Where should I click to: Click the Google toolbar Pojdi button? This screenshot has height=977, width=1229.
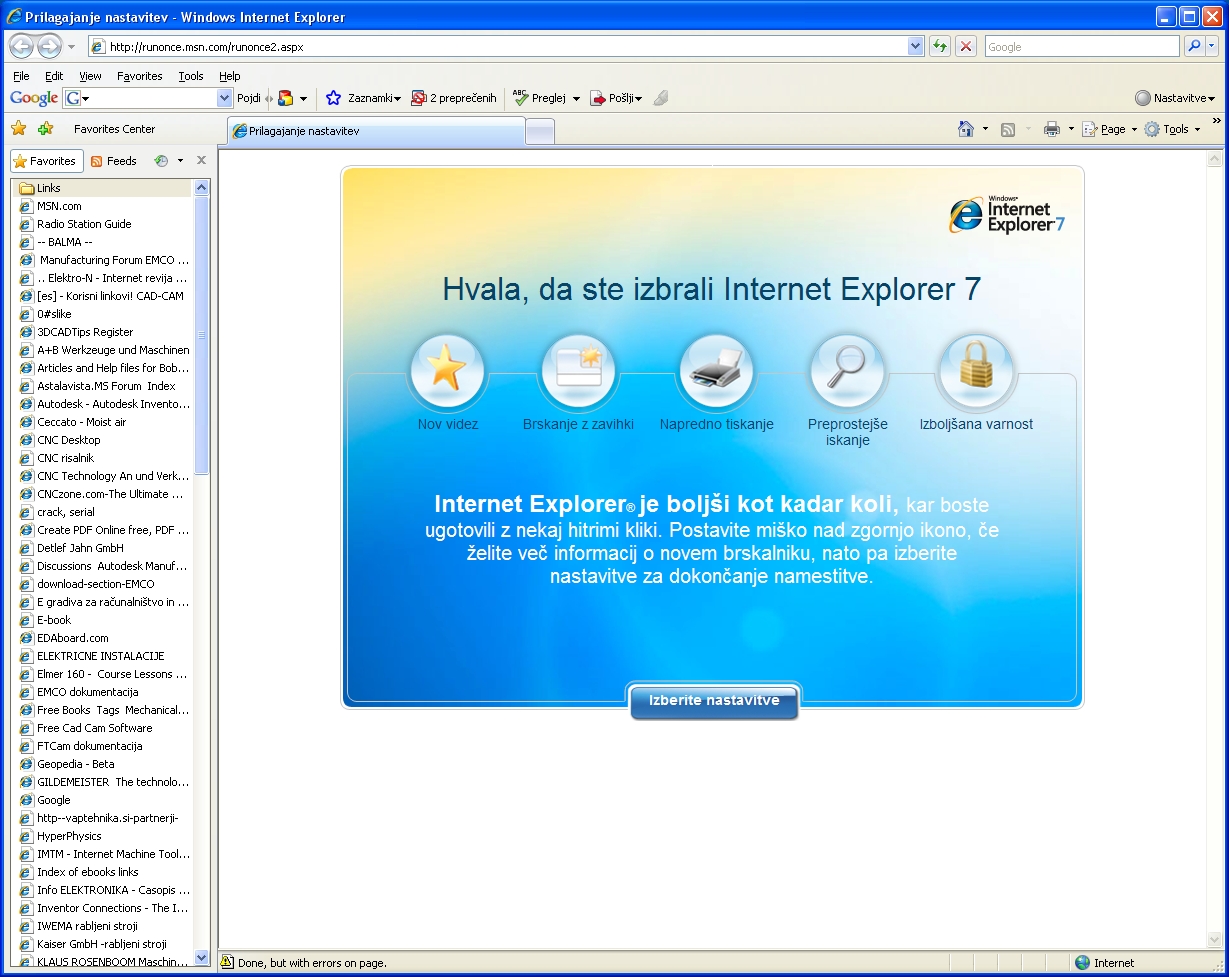coord(248,98)
